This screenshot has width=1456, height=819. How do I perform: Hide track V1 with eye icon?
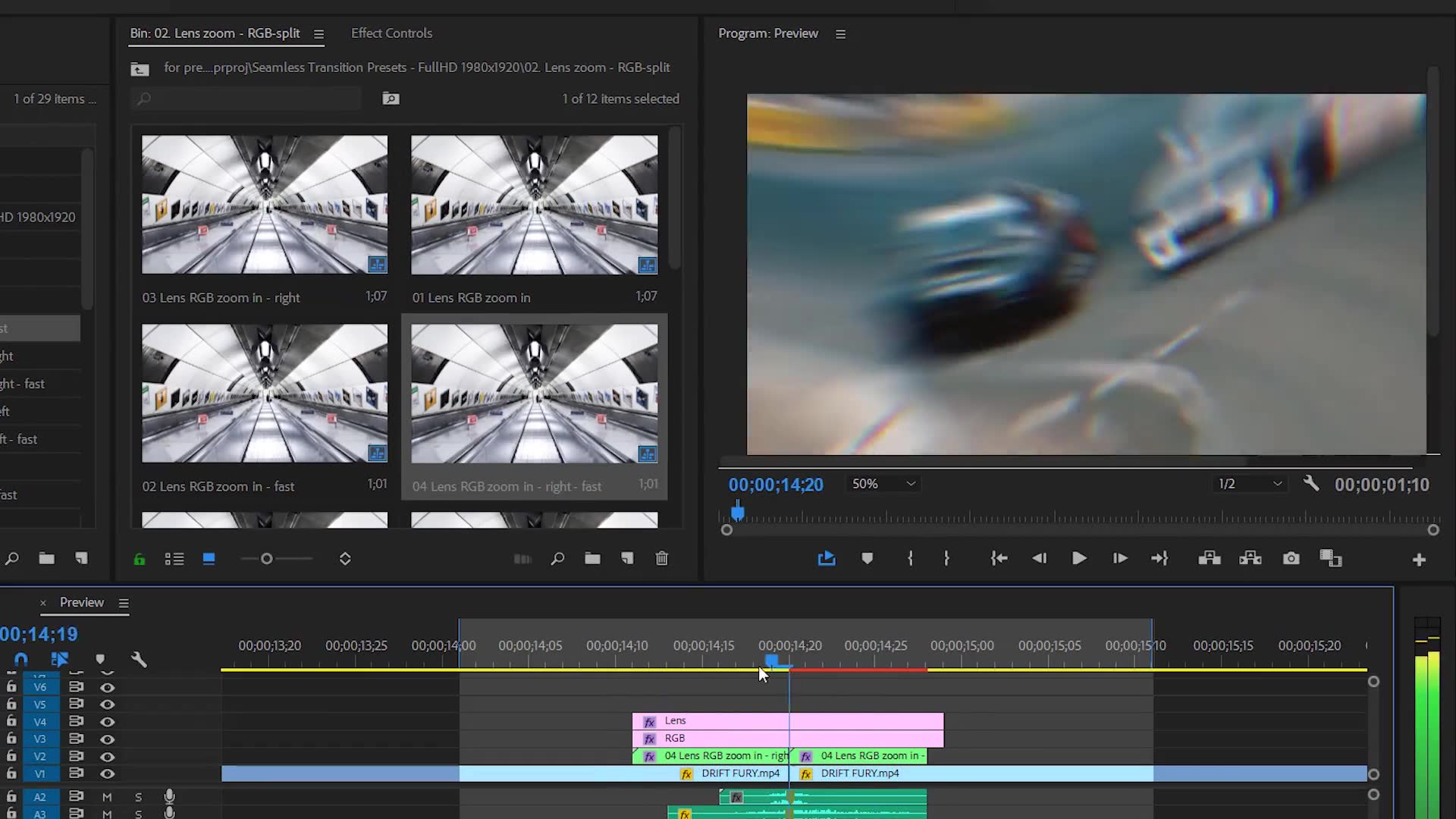click(108, 774)
